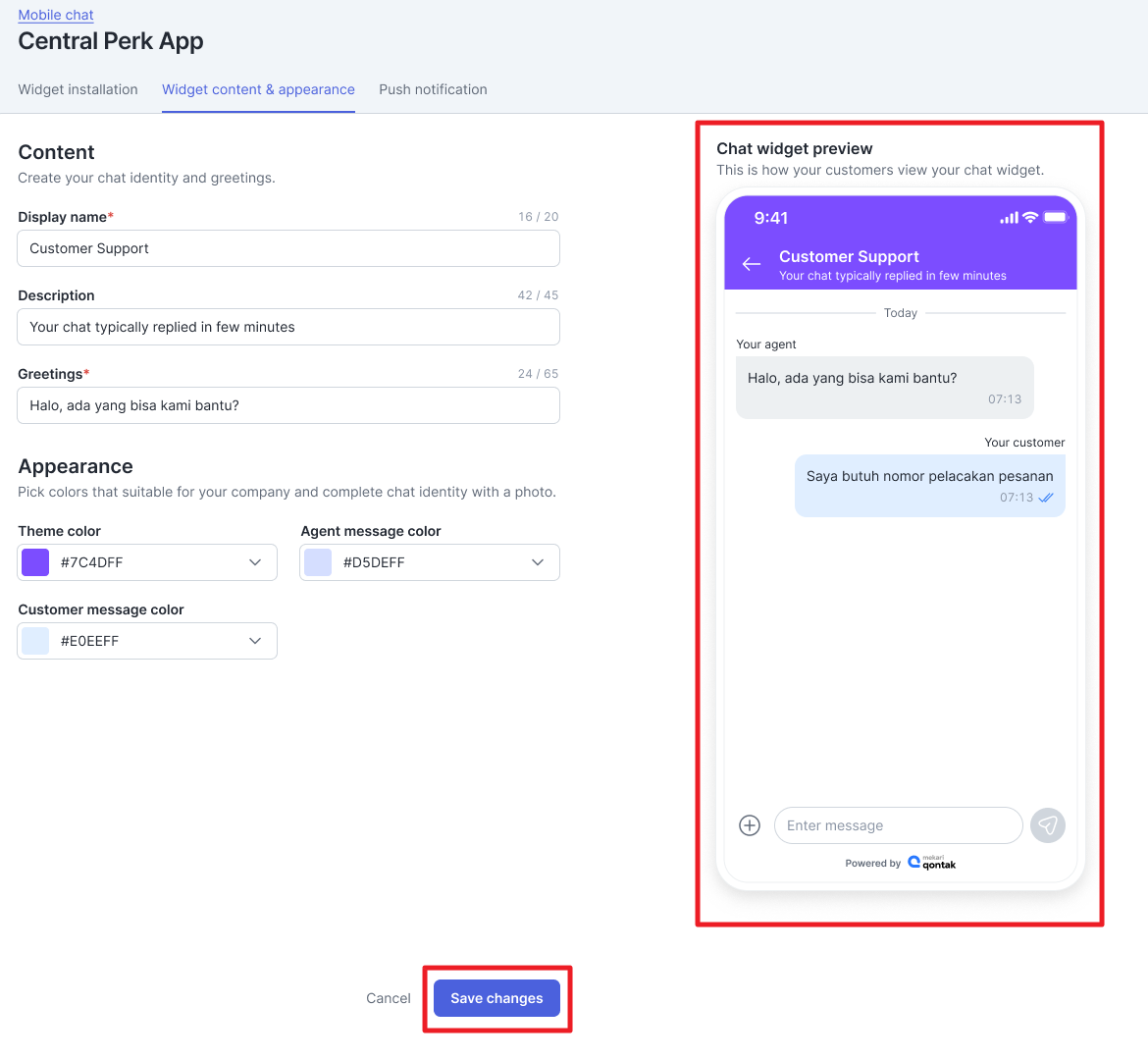The height and width of the screenshot is (1059, 1148).
Task: Expand Customer message color dropdown
Action: pyautogui.click(x=255, y=641)
